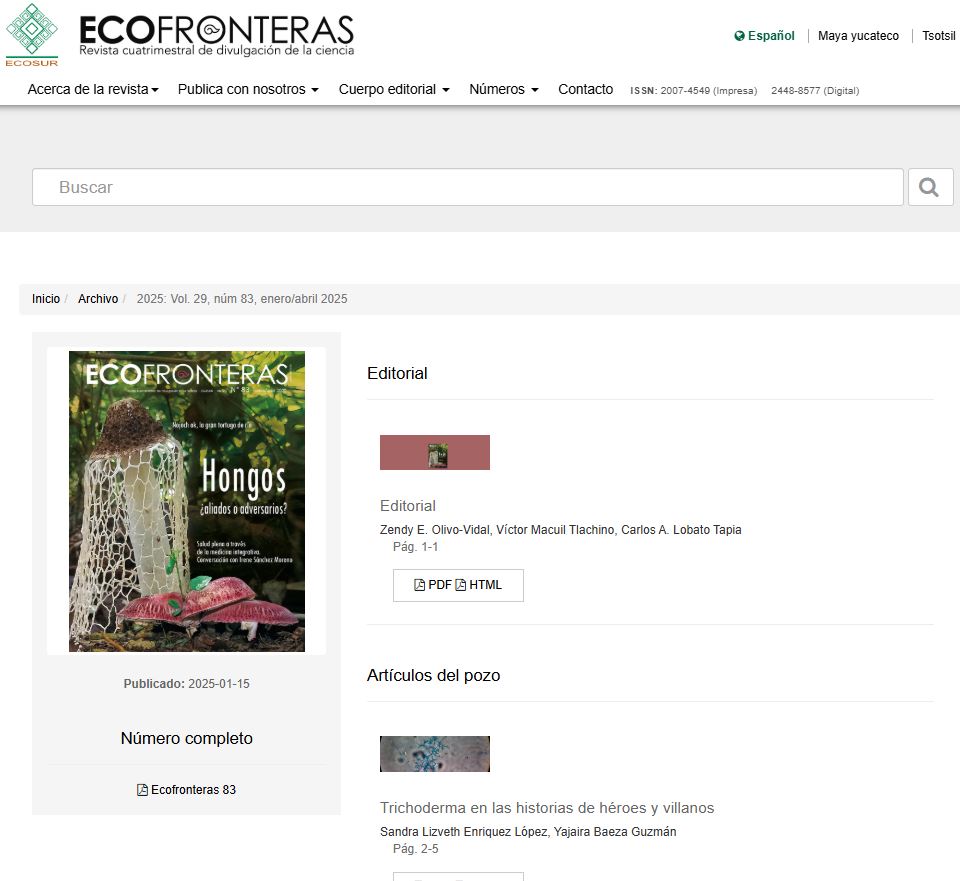Open the Números dropdown menu
This screenshot has height=881, width=960.
pos(504,89)
